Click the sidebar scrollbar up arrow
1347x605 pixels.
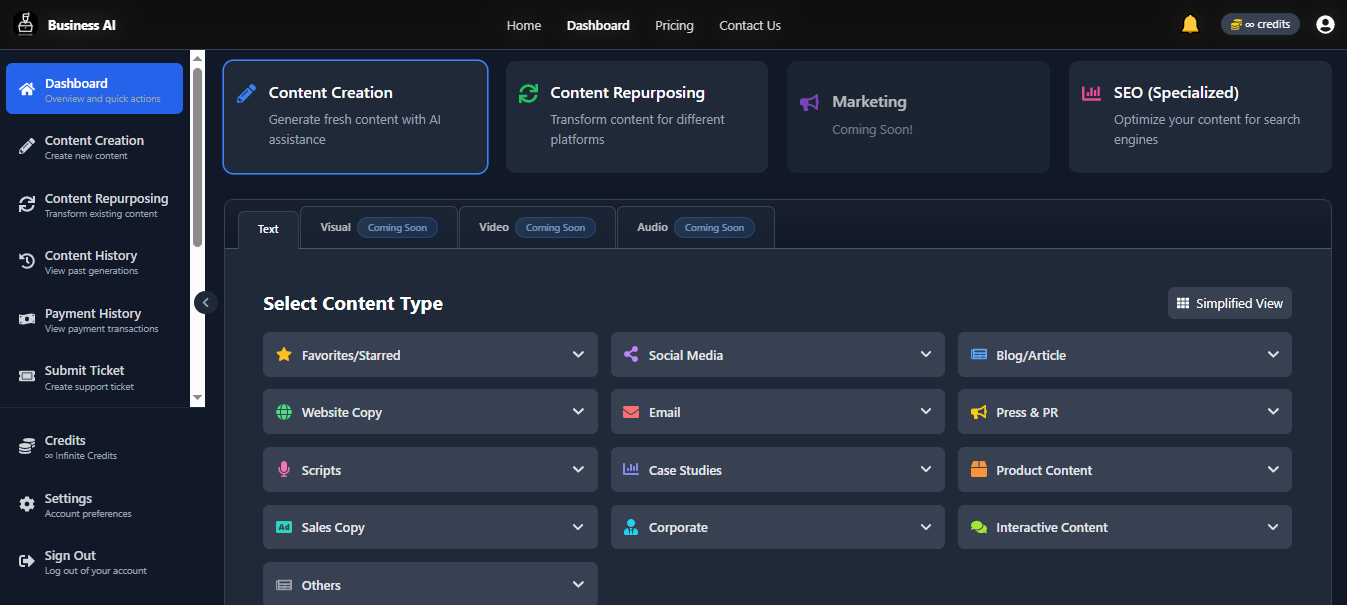[198, 57]
